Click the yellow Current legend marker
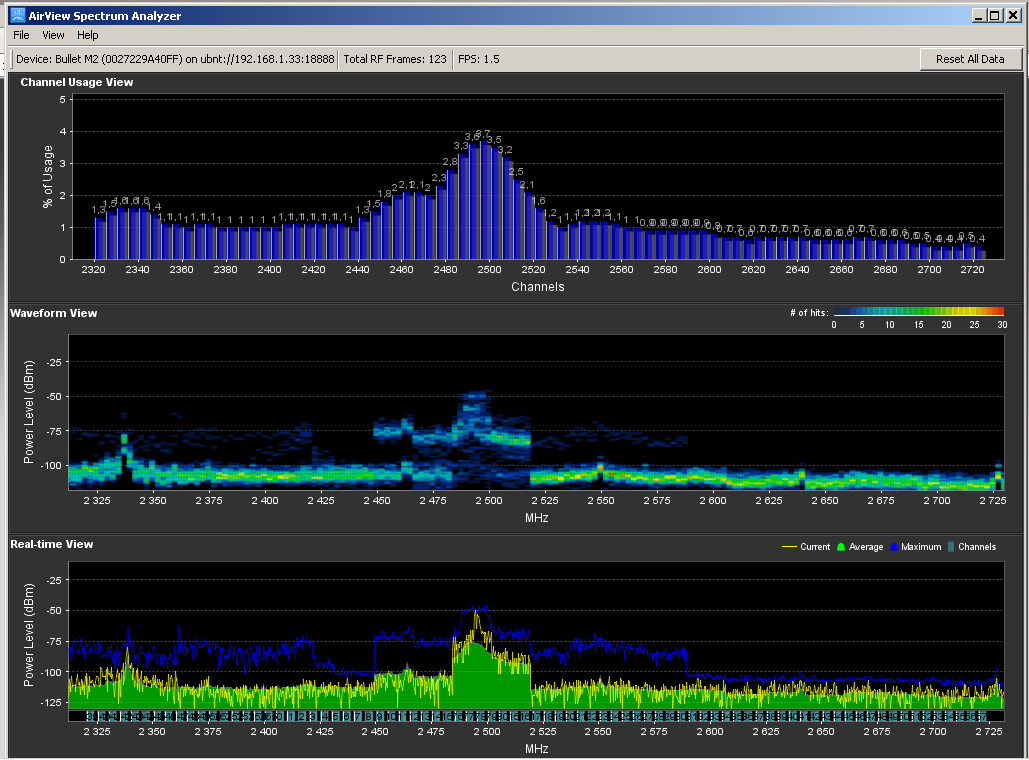The height and width of the screenshot is (760, 1029). (789, 547)
